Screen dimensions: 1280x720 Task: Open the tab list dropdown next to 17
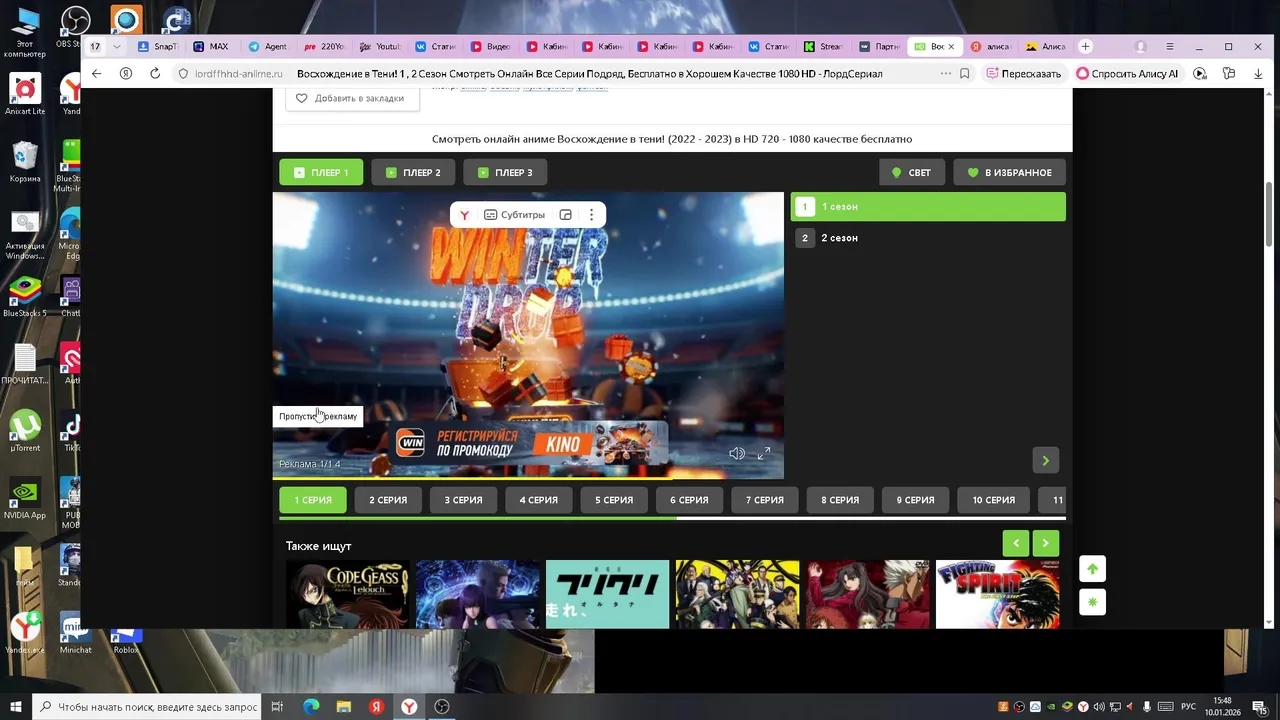tap(117, 46)
